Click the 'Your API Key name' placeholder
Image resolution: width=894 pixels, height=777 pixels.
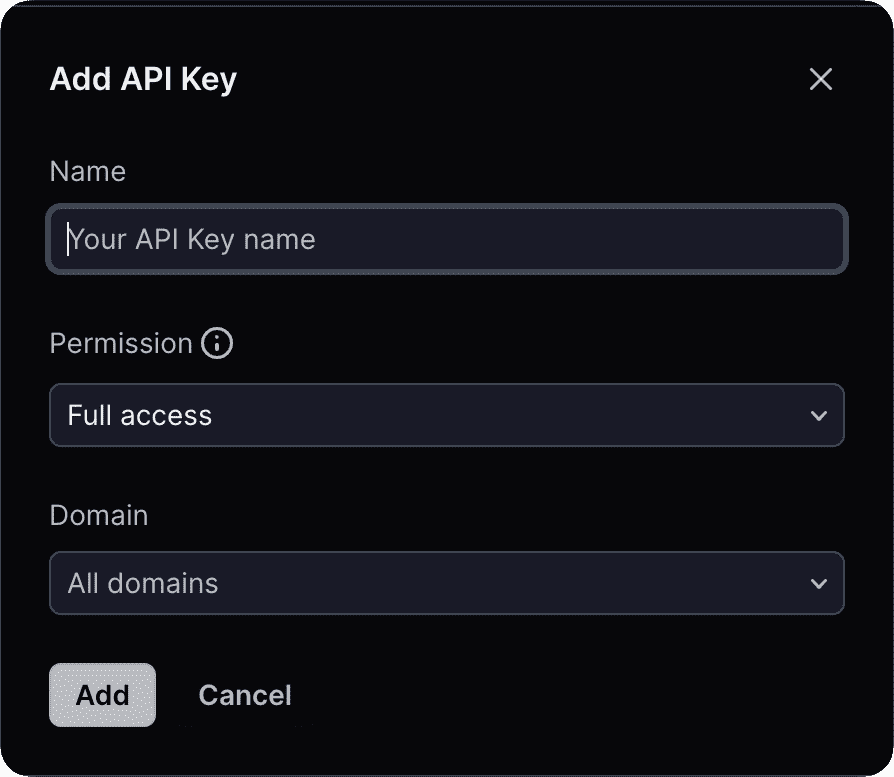click(192, 239)
